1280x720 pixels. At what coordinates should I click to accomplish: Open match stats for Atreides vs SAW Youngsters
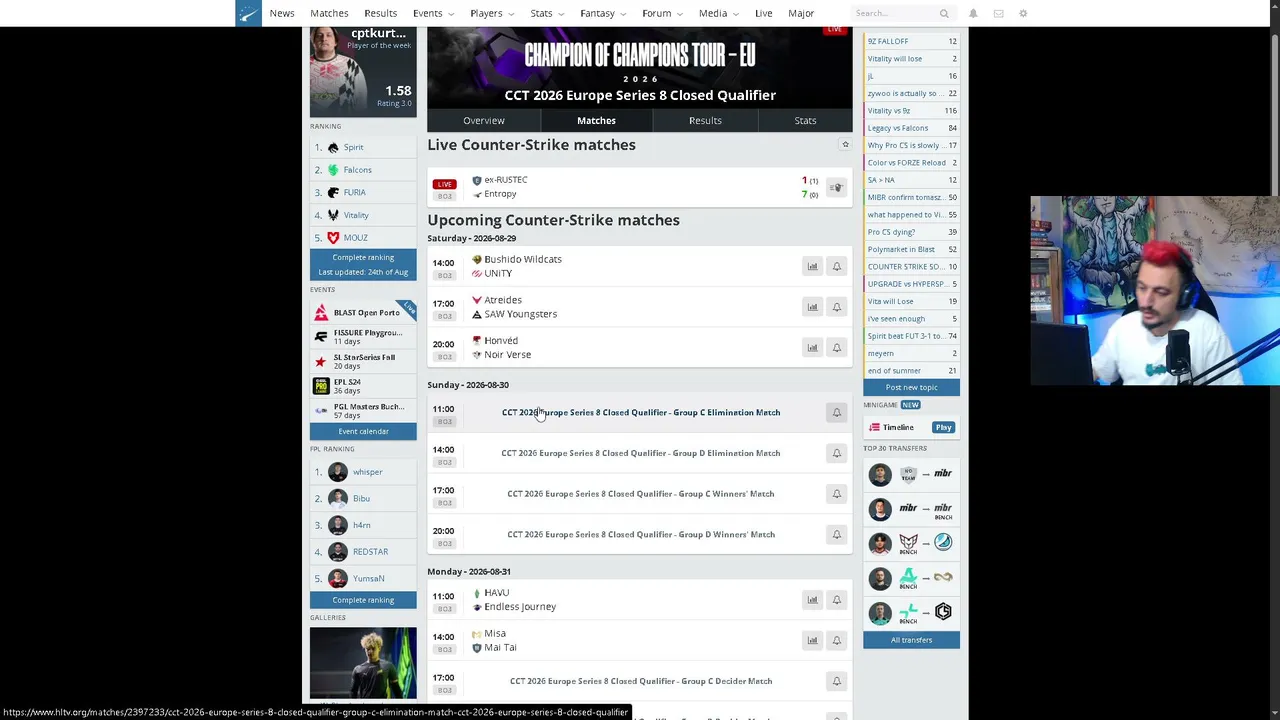pos(812,307)
